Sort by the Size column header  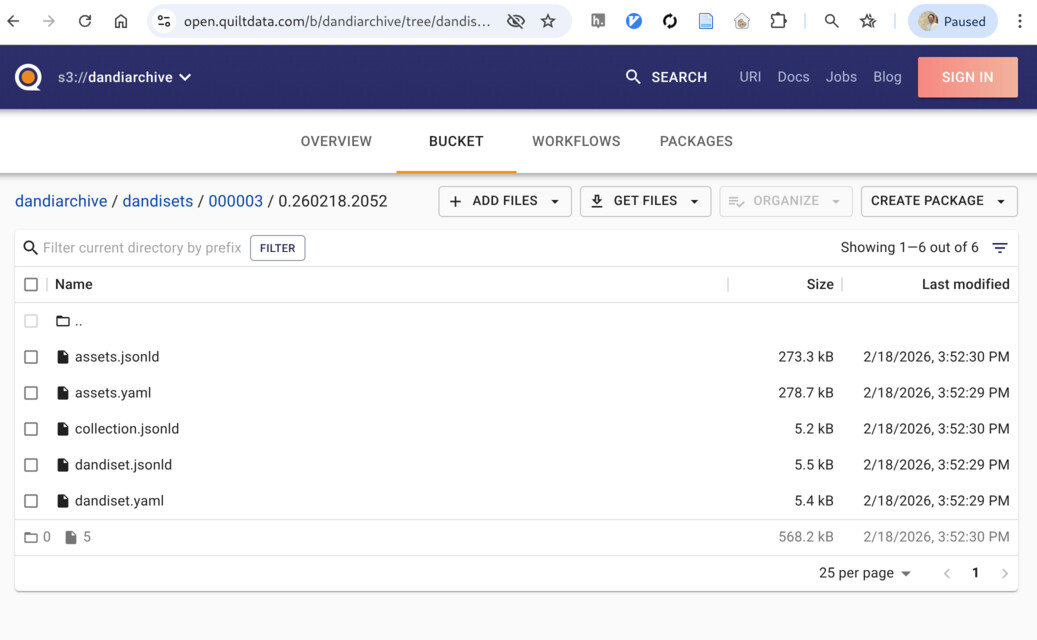819,284
